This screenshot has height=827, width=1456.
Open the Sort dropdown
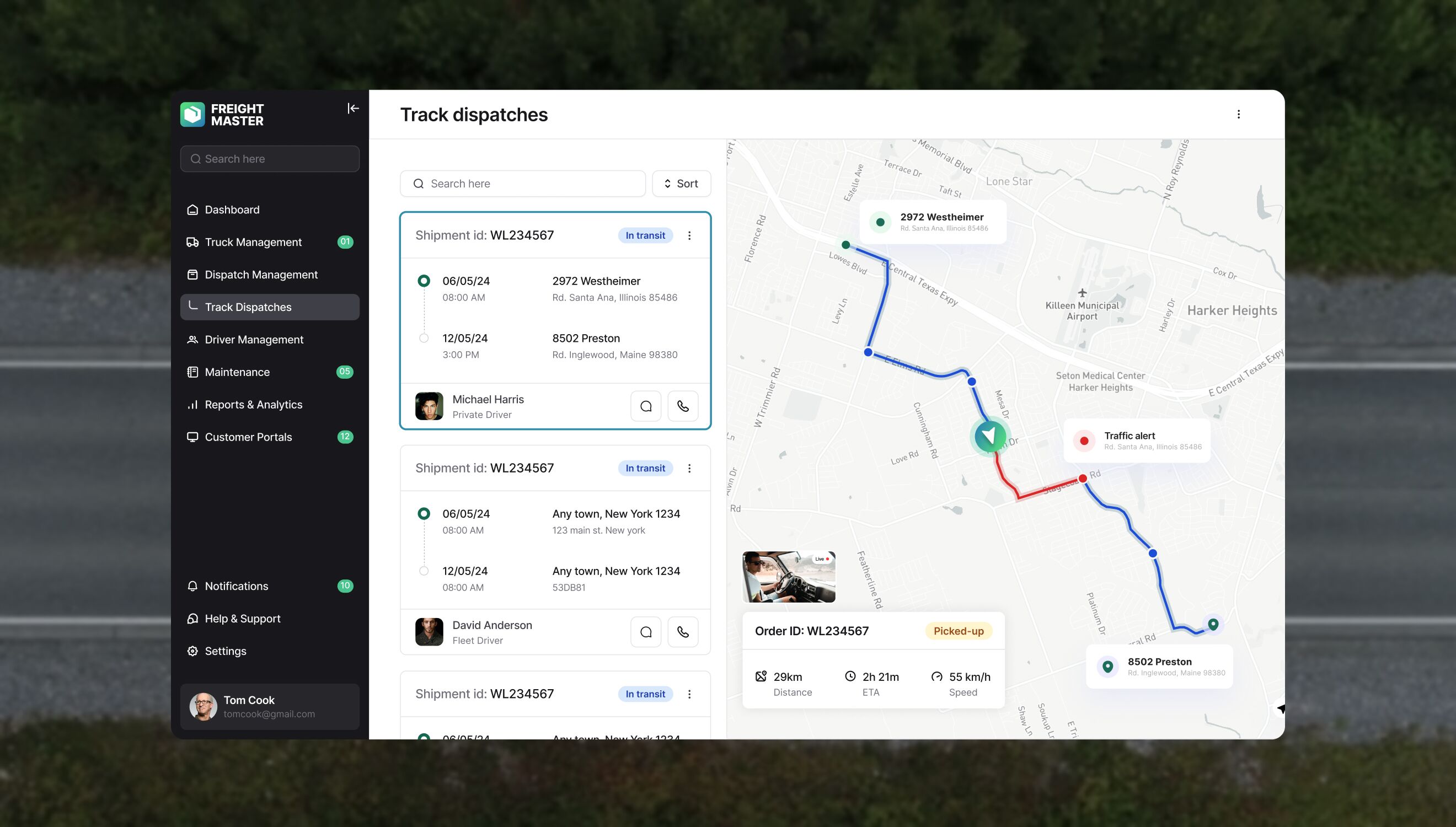pos(681,184)
